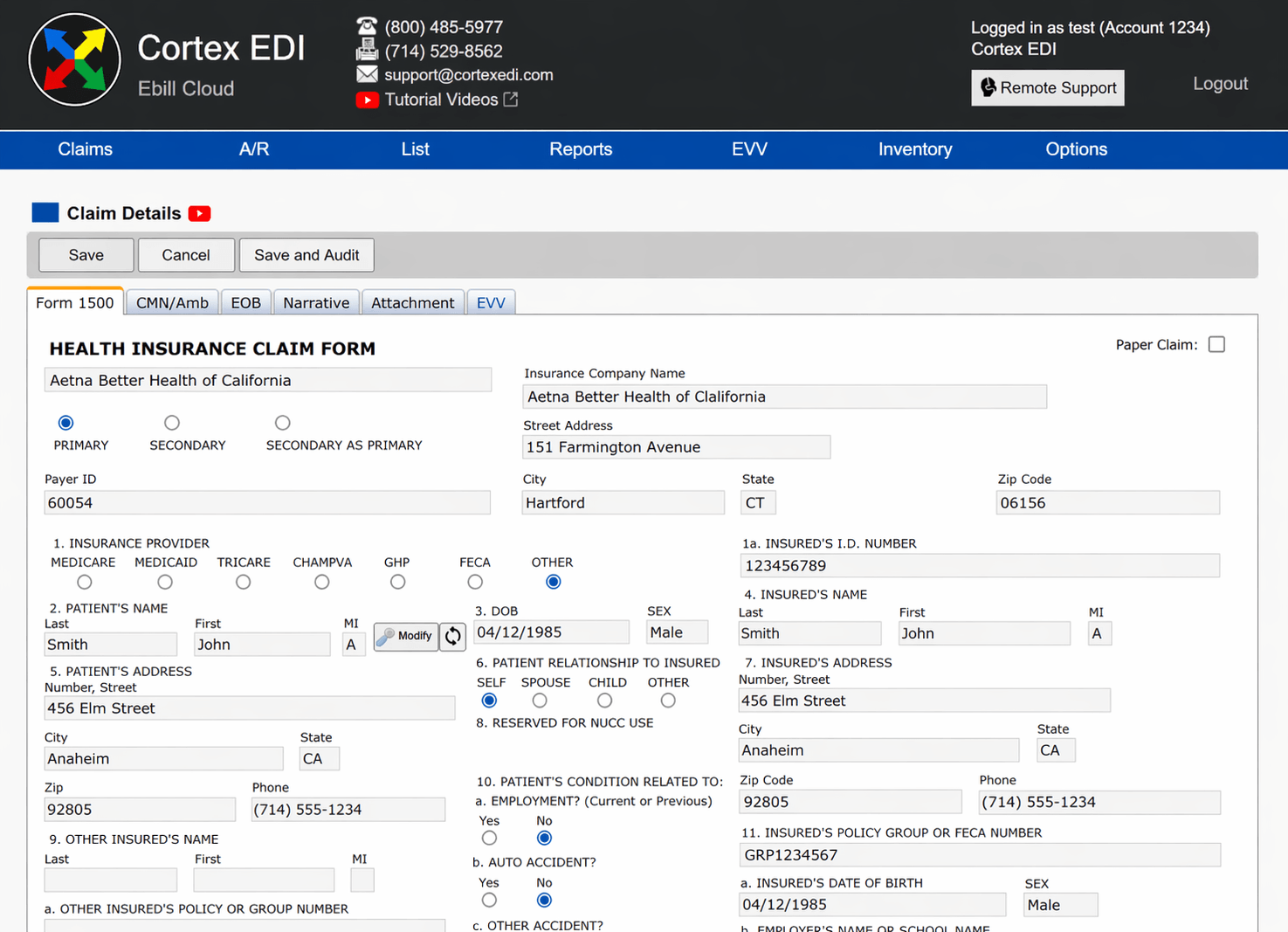The width and height of the screenshot is (1288, 932).
Task: Click the patient State field CA
Action: [319, 758]
